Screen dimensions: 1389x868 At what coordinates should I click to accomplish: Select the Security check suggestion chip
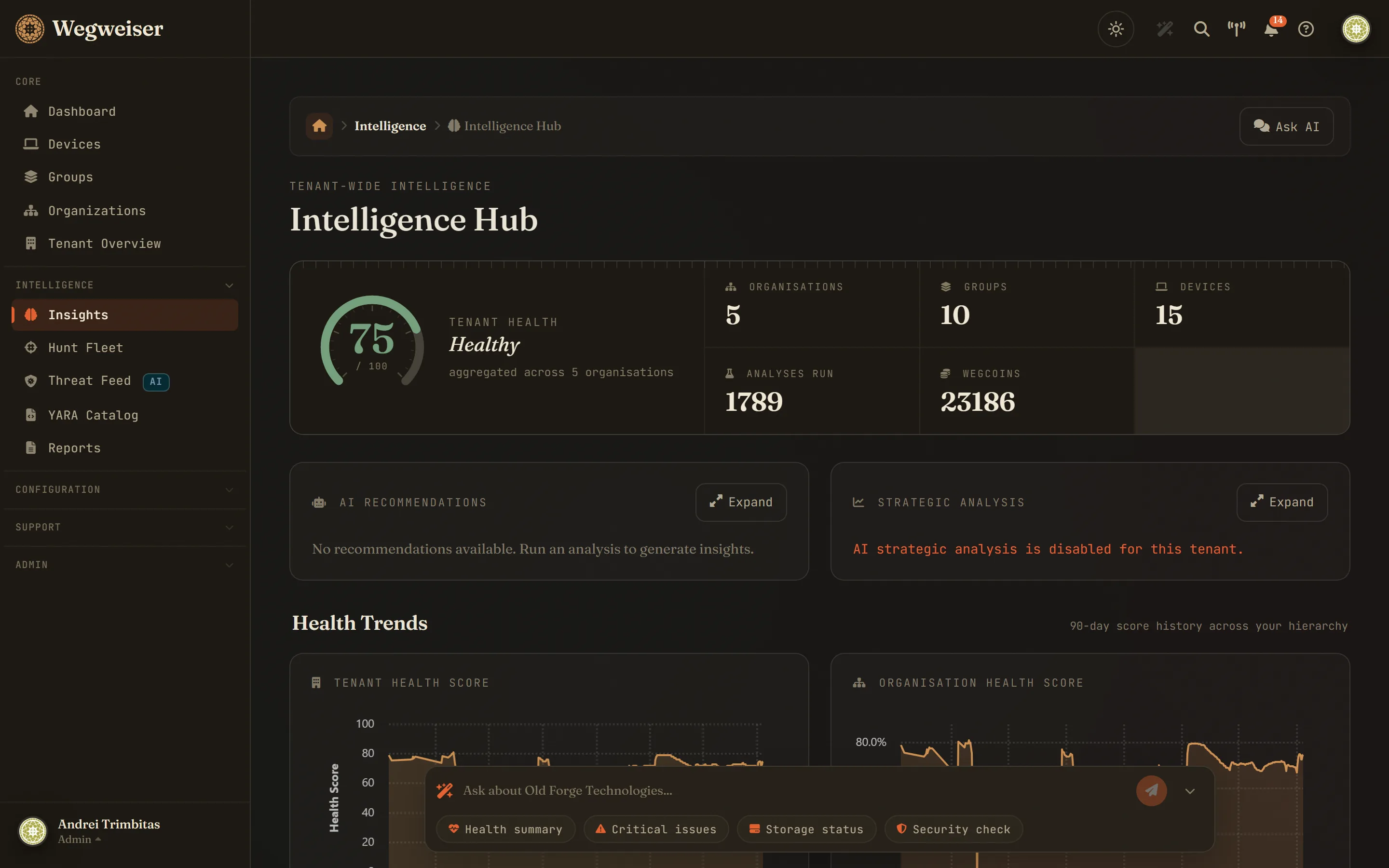[953, 829]
